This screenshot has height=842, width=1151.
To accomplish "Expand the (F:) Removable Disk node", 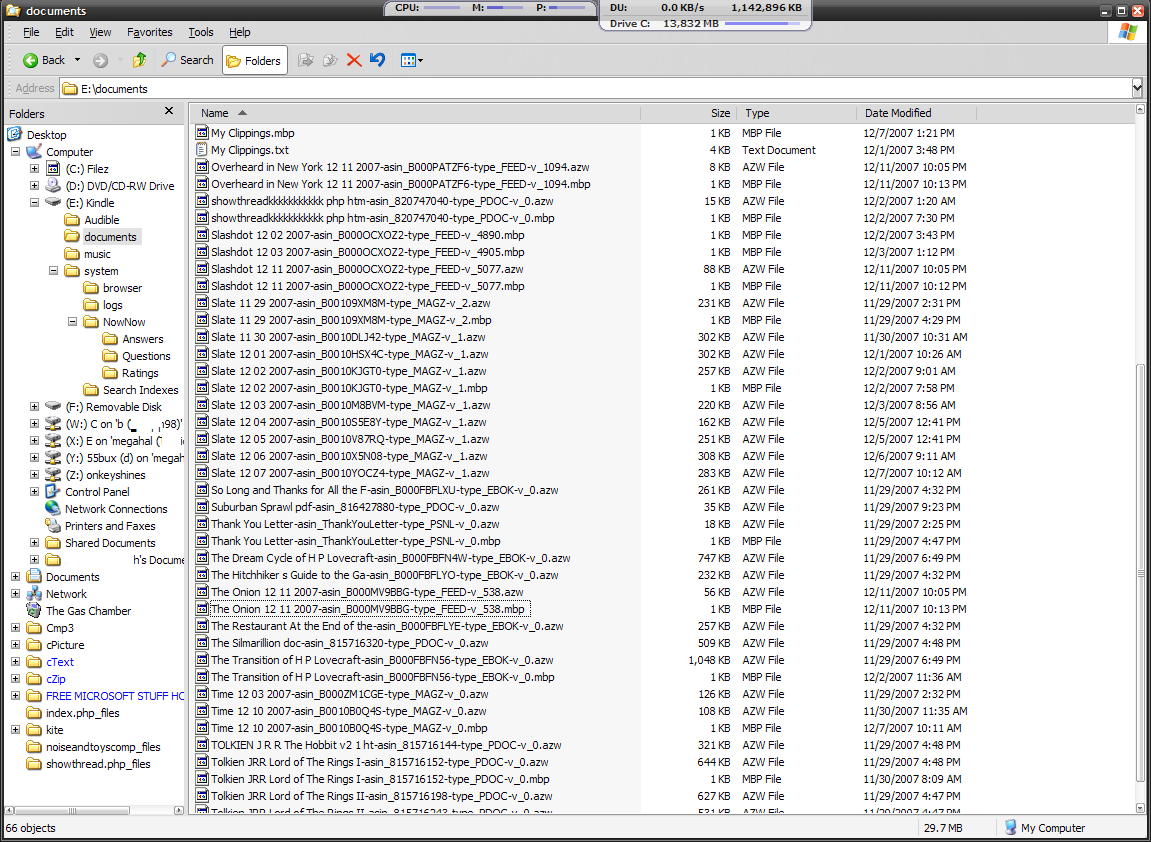I will click(x=35, y=407).
